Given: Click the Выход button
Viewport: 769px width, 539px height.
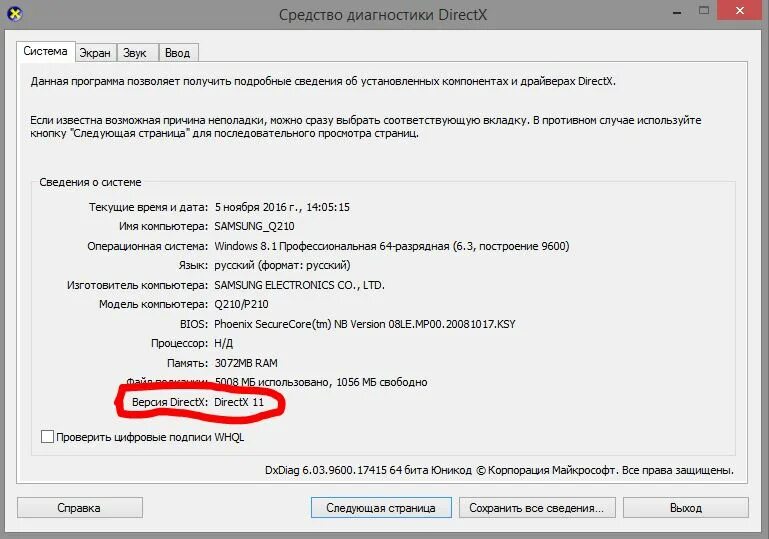Looking at the screenshot, I should coord(686,508).
